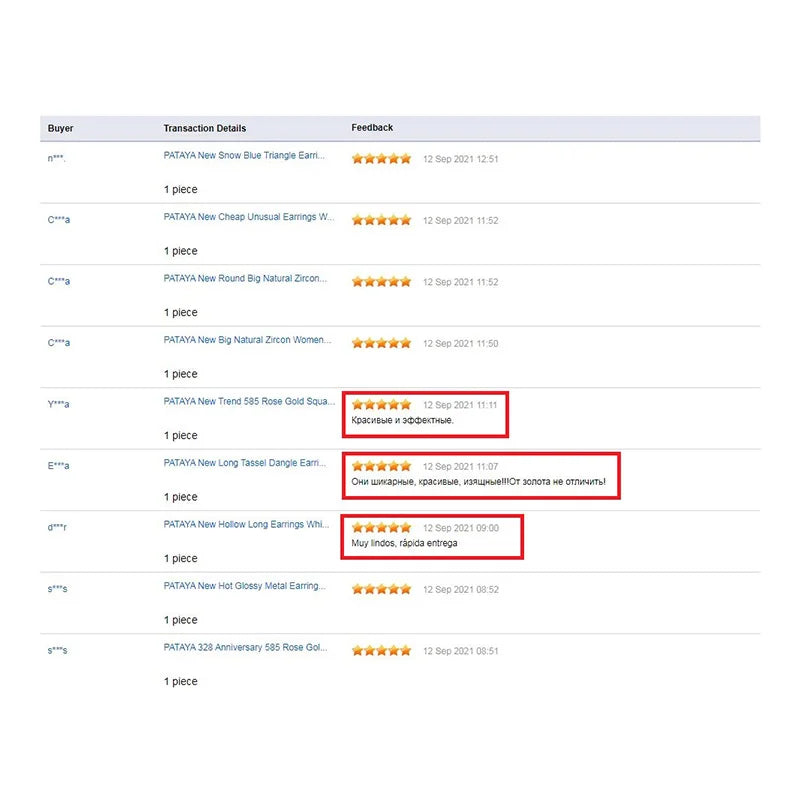Open PATAYA 328 Anniversary 585 Rose link
Viewport: 800px width, 800px height.
245,647
